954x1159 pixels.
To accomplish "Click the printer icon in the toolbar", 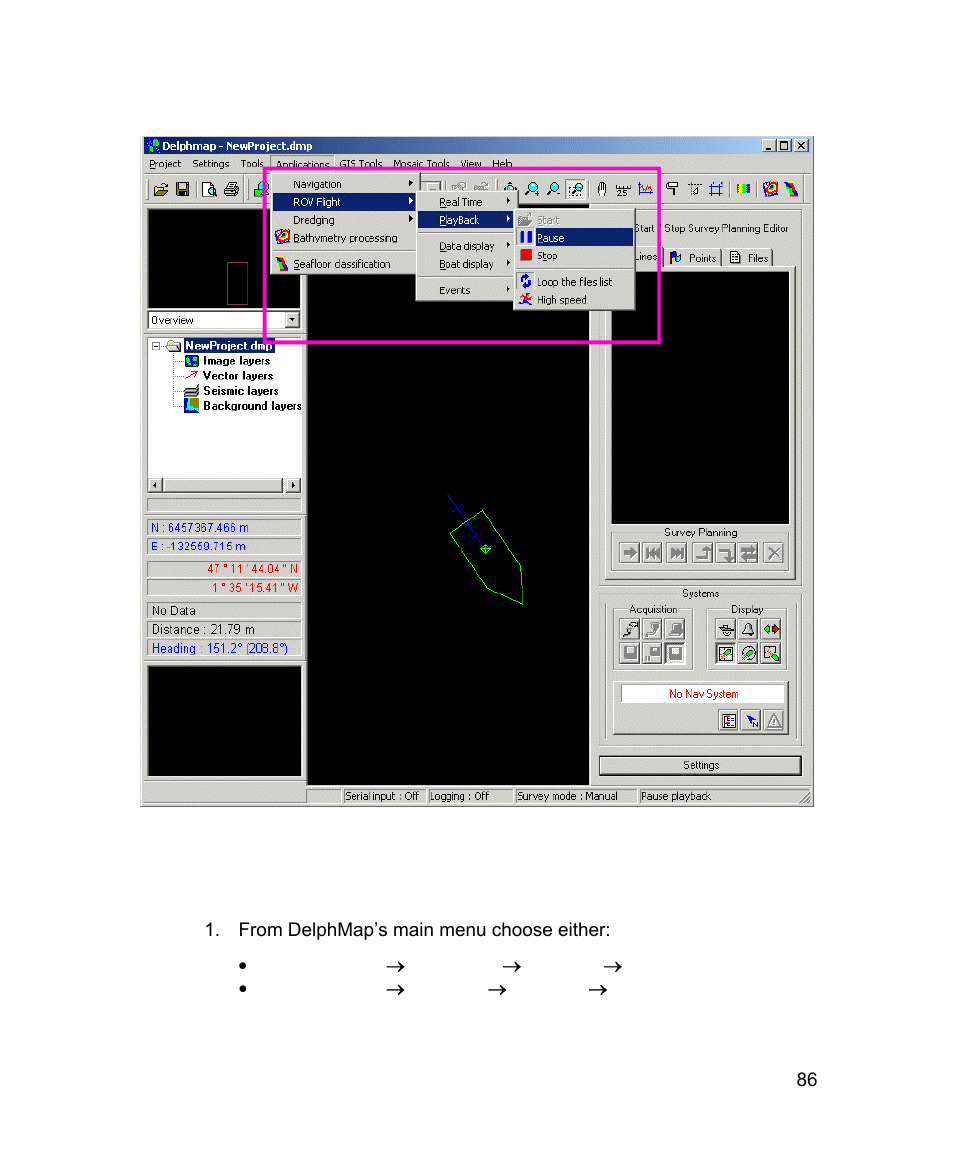I will [231, 189].
